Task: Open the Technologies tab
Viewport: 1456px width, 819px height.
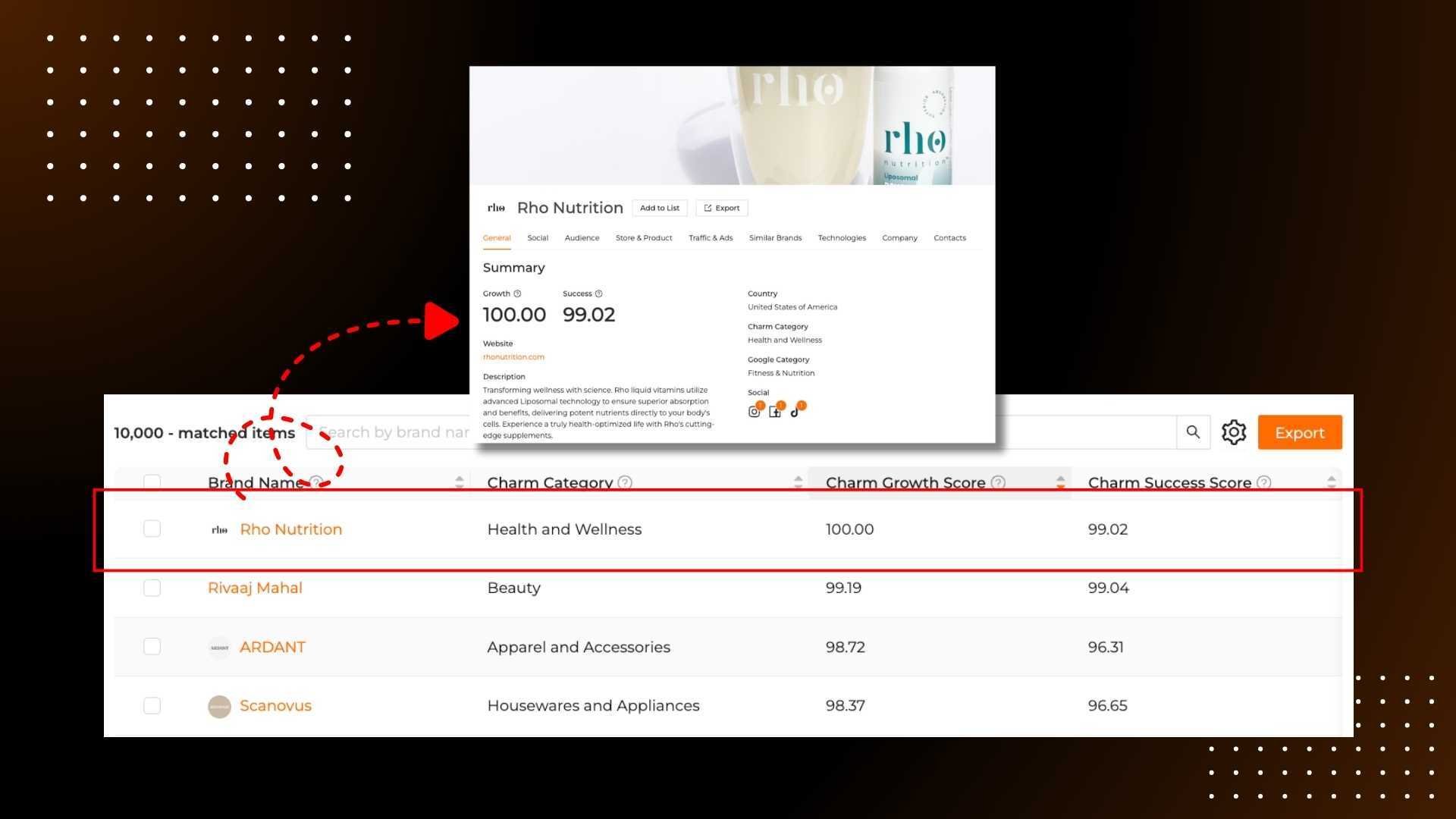Action: click(x=842, y=238)
